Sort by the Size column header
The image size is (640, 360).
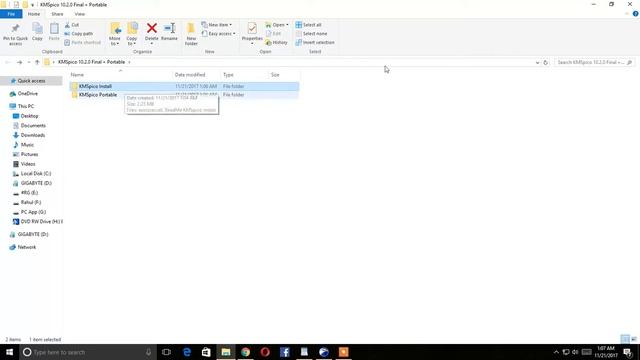coord(284,75)
